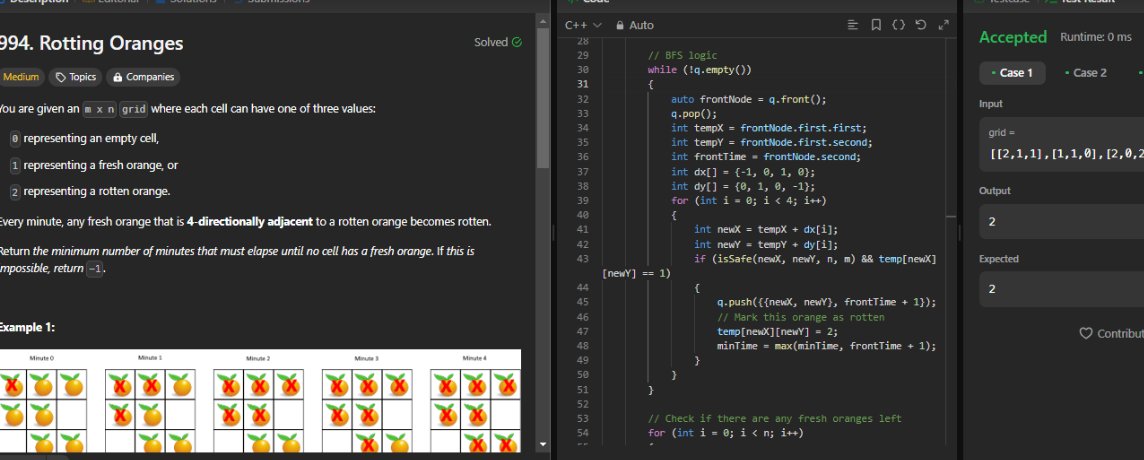Click the int frontTime declaration line
This screenshot has width=1144, height=460.
766,157
